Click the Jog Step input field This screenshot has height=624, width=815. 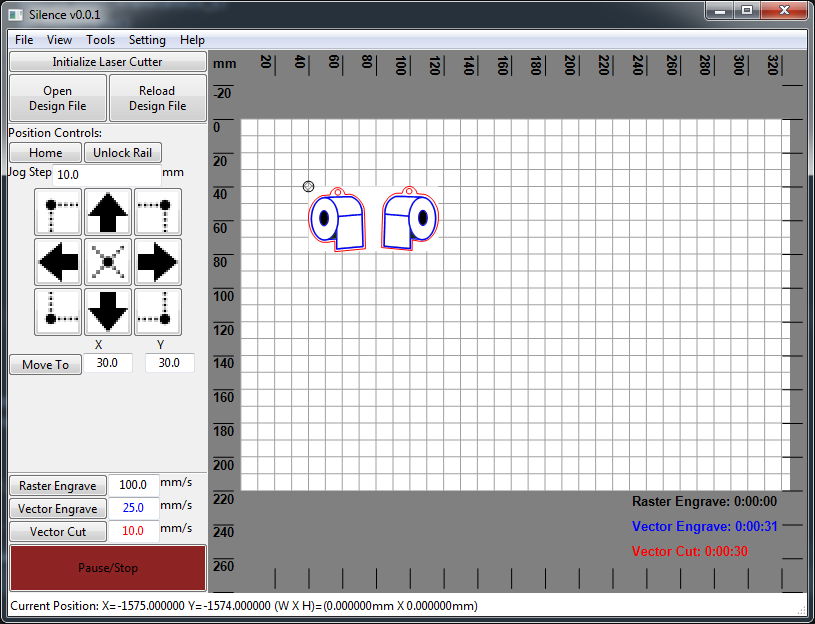pyautogui.click(x=106, y=174)
